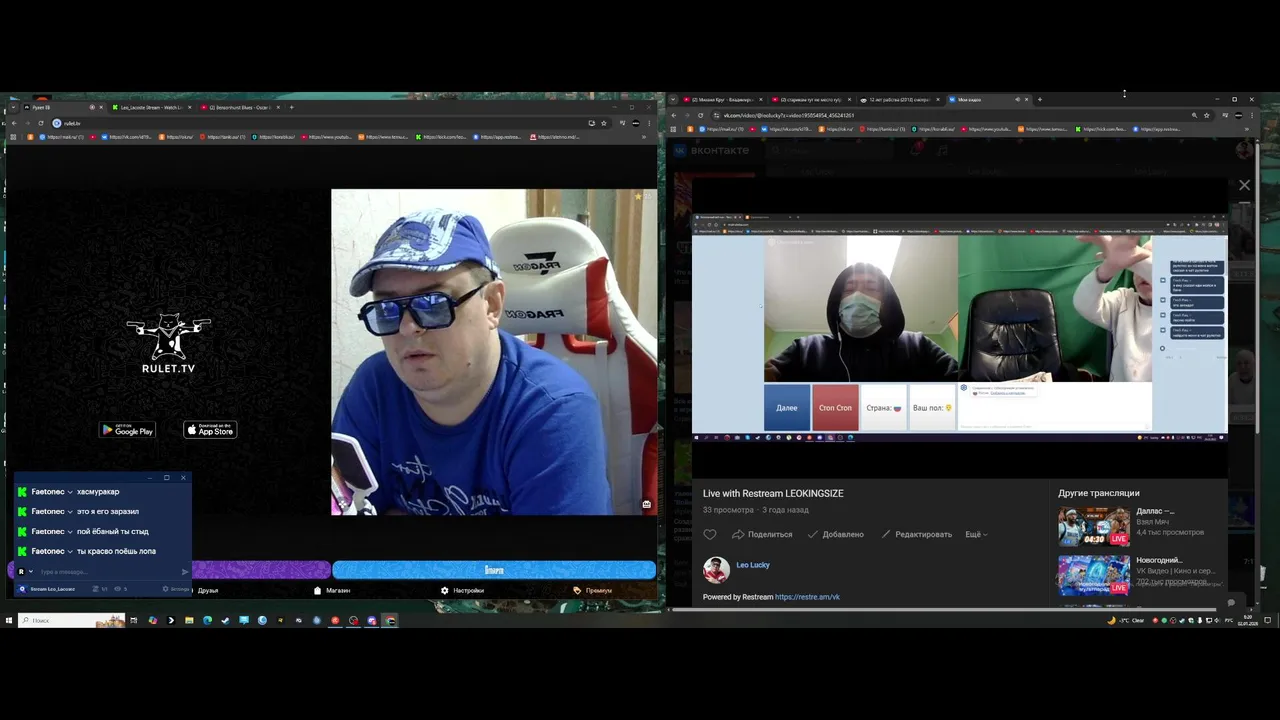Viewport: 1280px width, 720px height.
Task: Bookmark the VK page with star icon
Action: click(x=1207, y=115)
